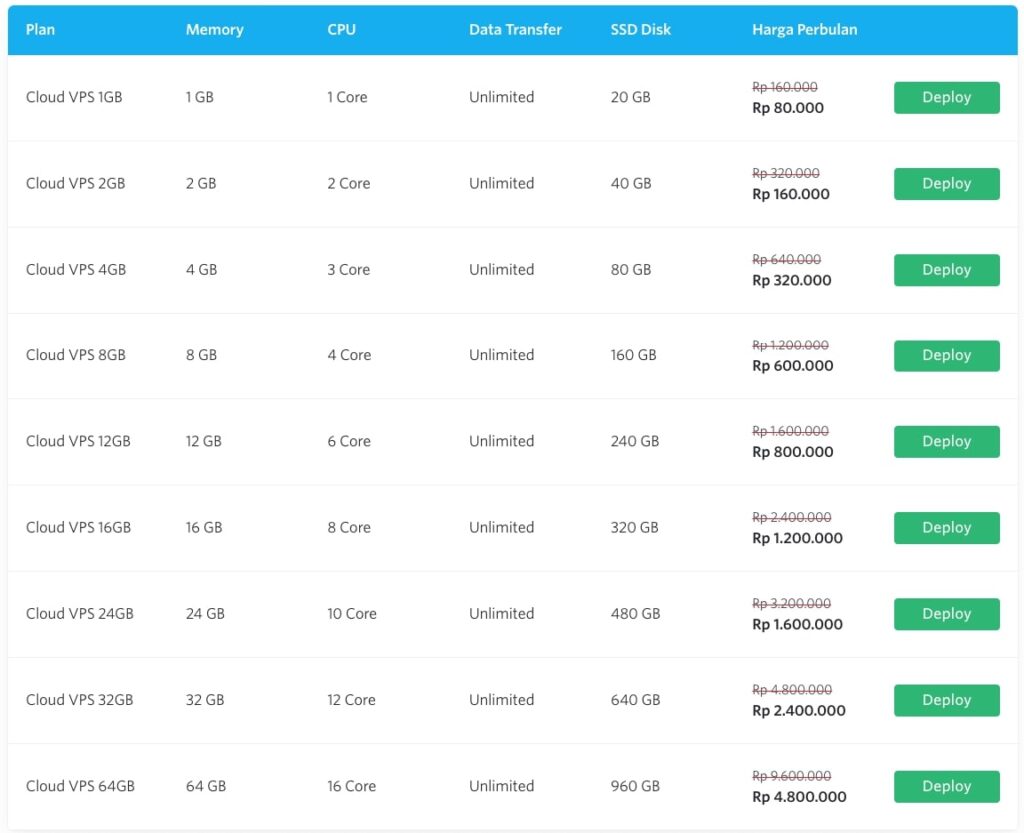Click Deploy for Cloud VPS 4GB
Image resolution: width=1024 pixels, height=833 pixels.
(x=946, y=270)
